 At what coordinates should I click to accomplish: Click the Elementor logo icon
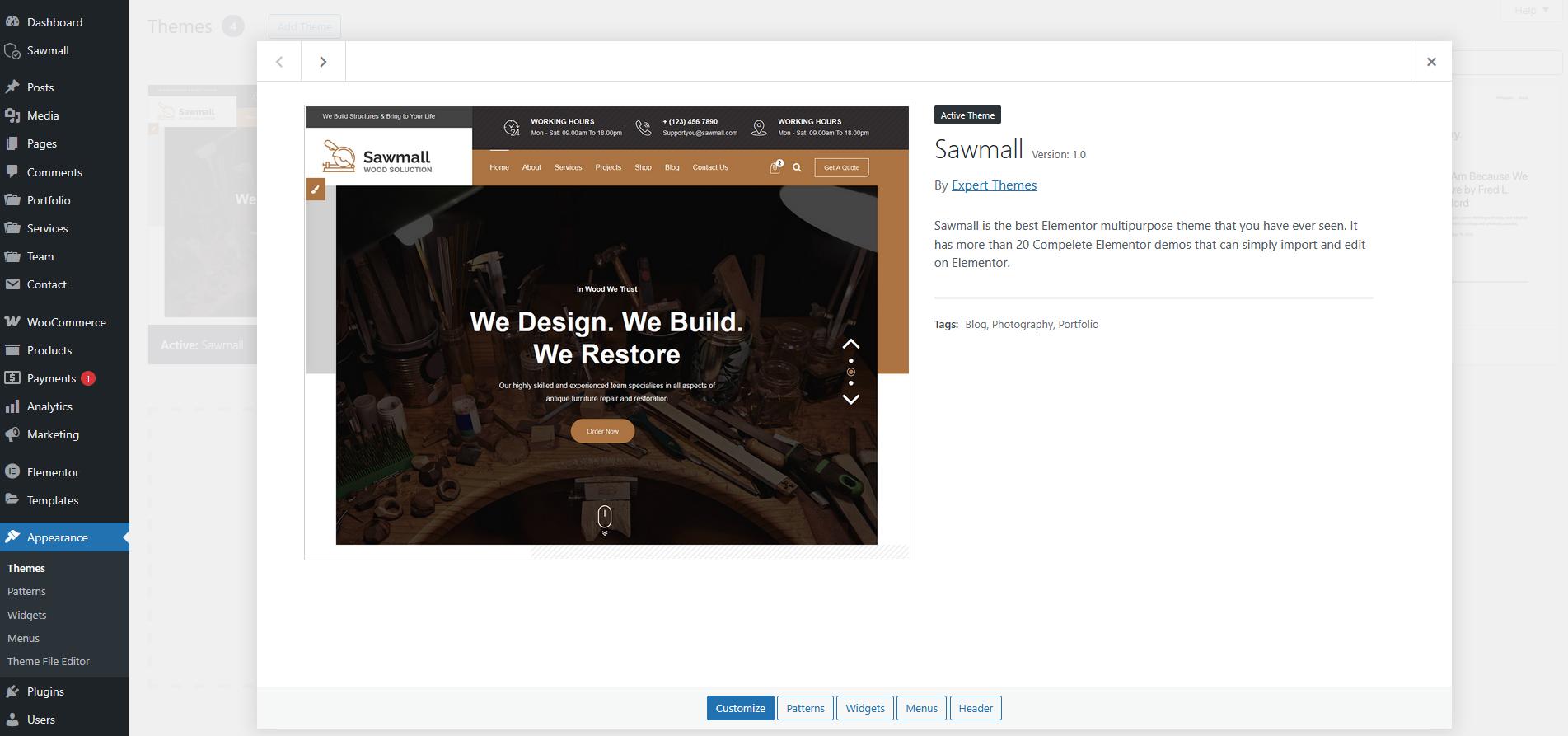tap(12, 472)
